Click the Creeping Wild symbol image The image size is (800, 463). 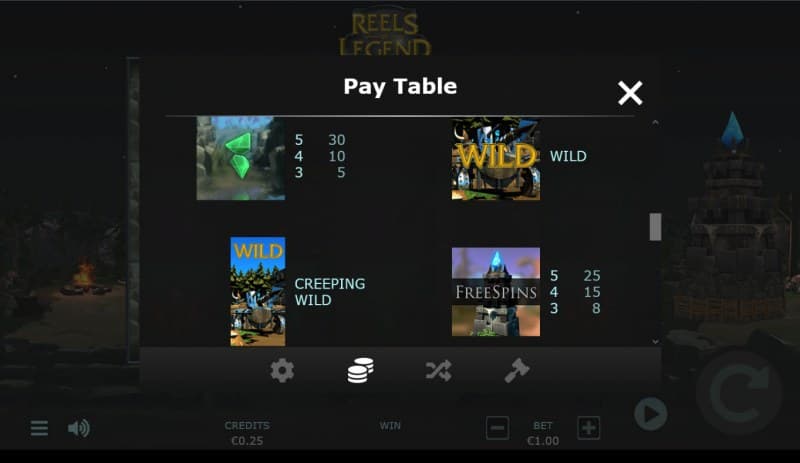coord(258,291)
